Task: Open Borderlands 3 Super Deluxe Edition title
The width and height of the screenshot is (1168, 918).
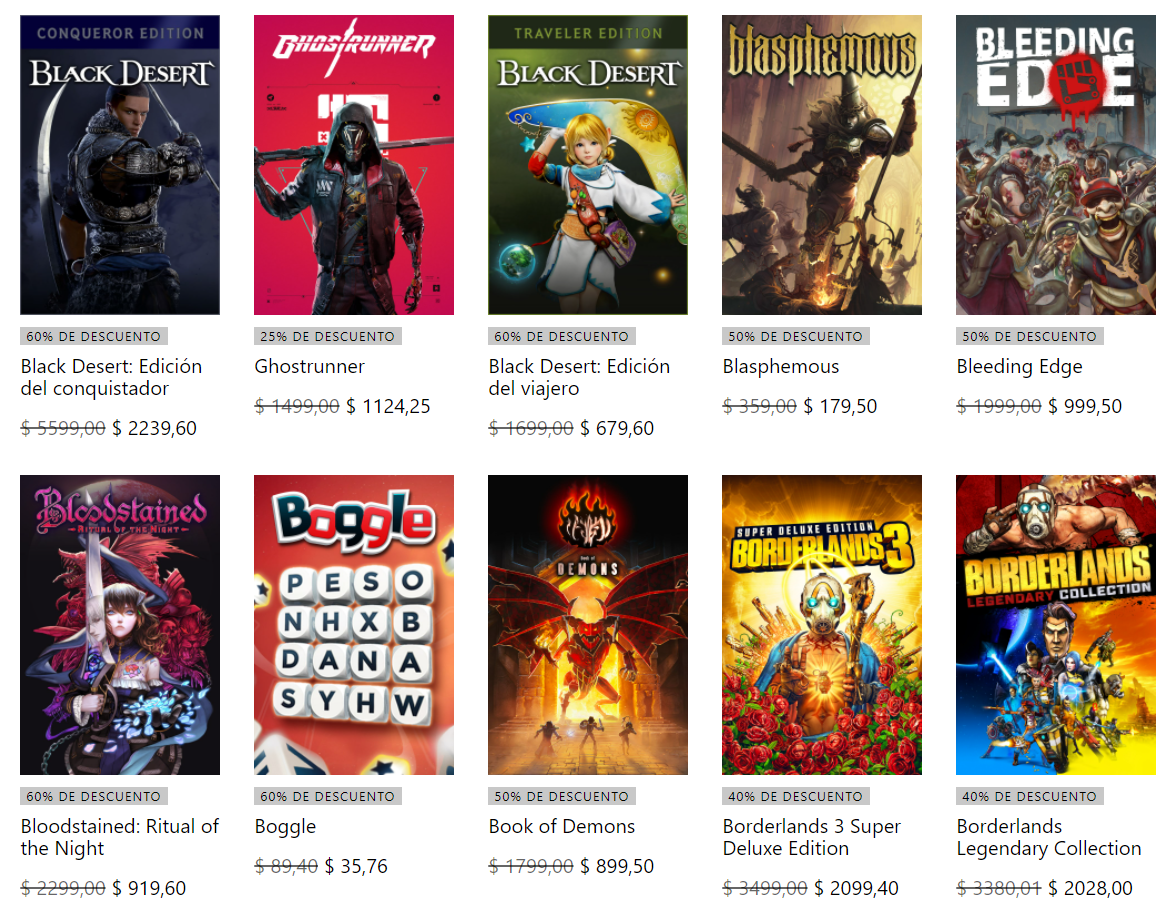Action: click(x=812, y=837)
